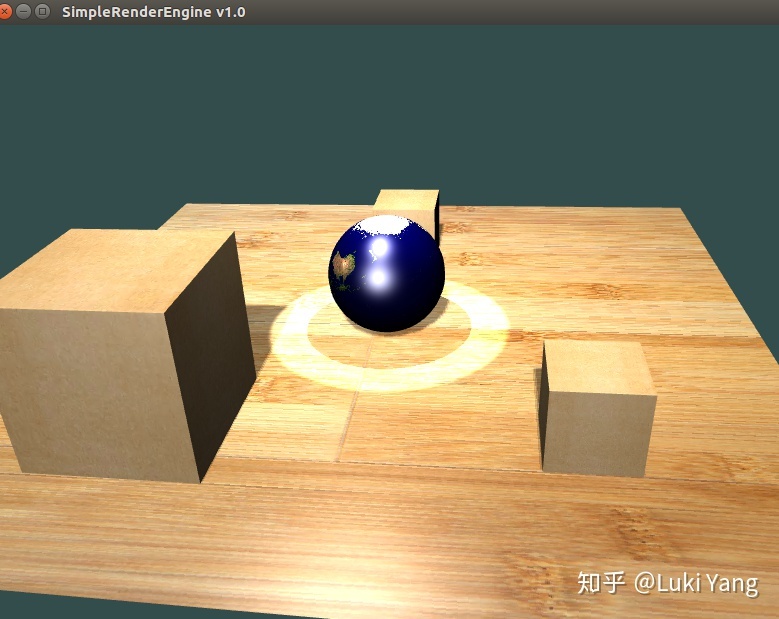The height and width of the screenshot is (619, 779).
Task: Click the blue globe sphere
Action: pyautogui.click(x=387, y=274)
